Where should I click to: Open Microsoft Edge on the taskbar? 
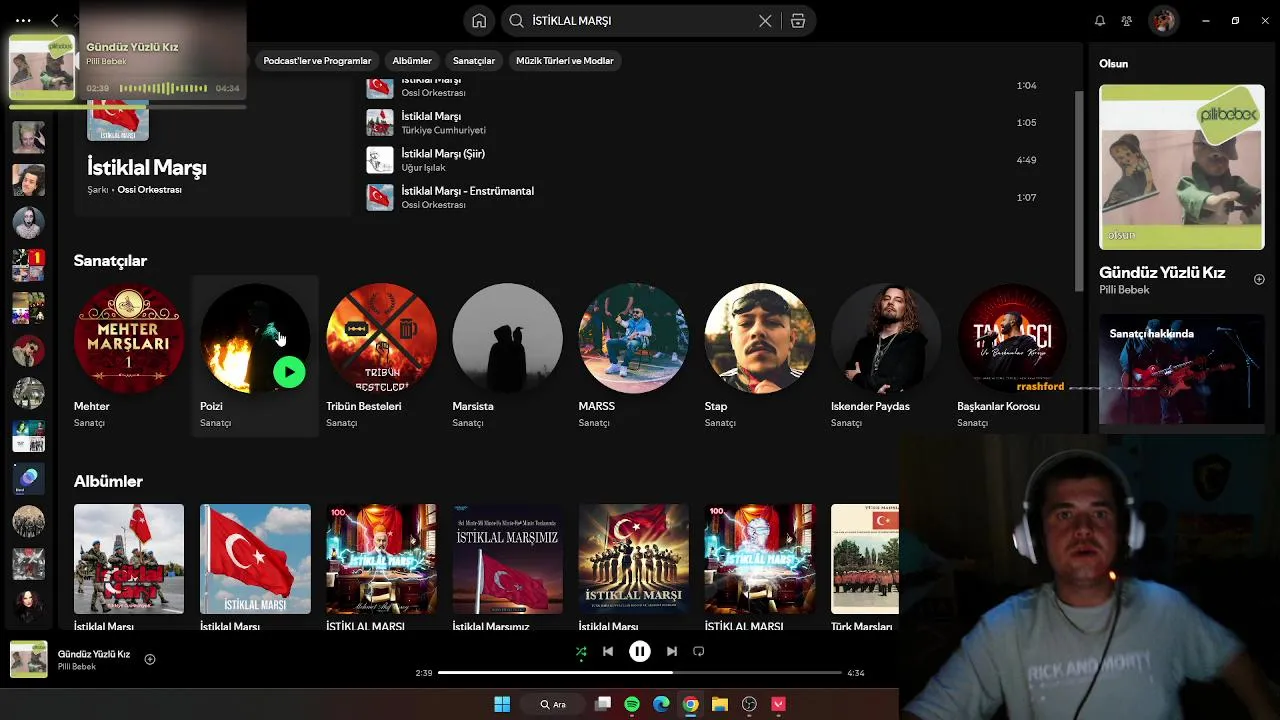[x=661, y=704]
